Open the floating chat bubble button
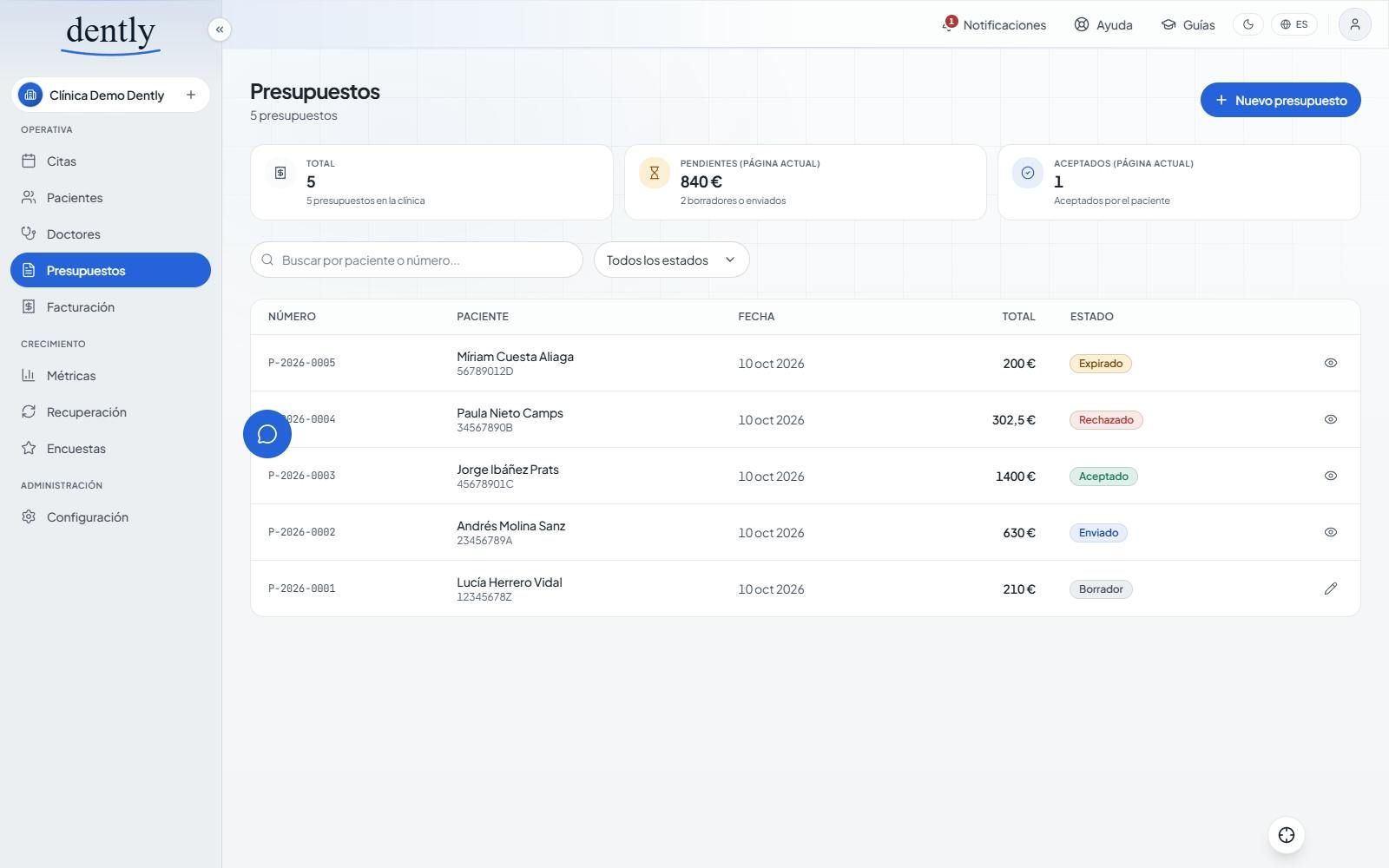 (x=267, y=434)
